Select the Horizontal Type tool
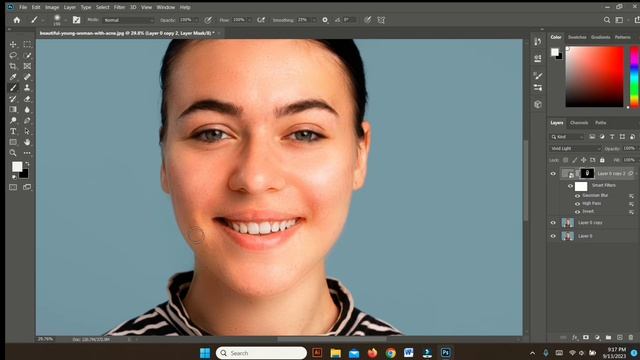The image size is (640, 360). (x=13, y=131)
